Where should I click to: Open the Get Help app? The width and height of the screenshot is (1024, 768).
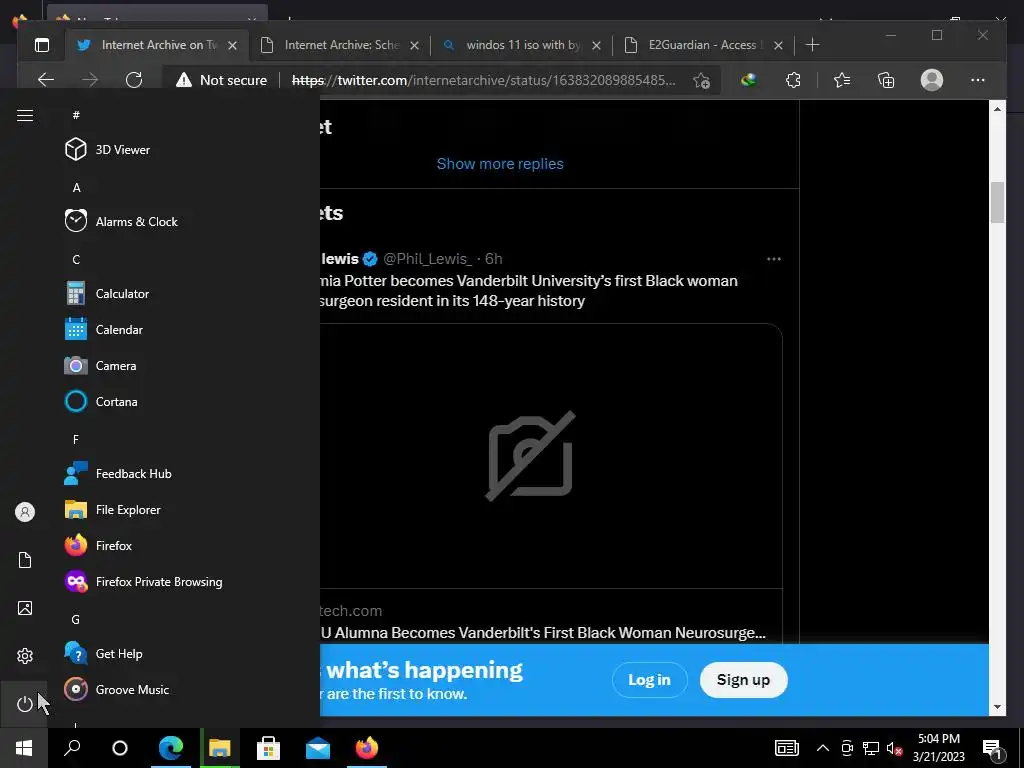[x=104, y=654]
